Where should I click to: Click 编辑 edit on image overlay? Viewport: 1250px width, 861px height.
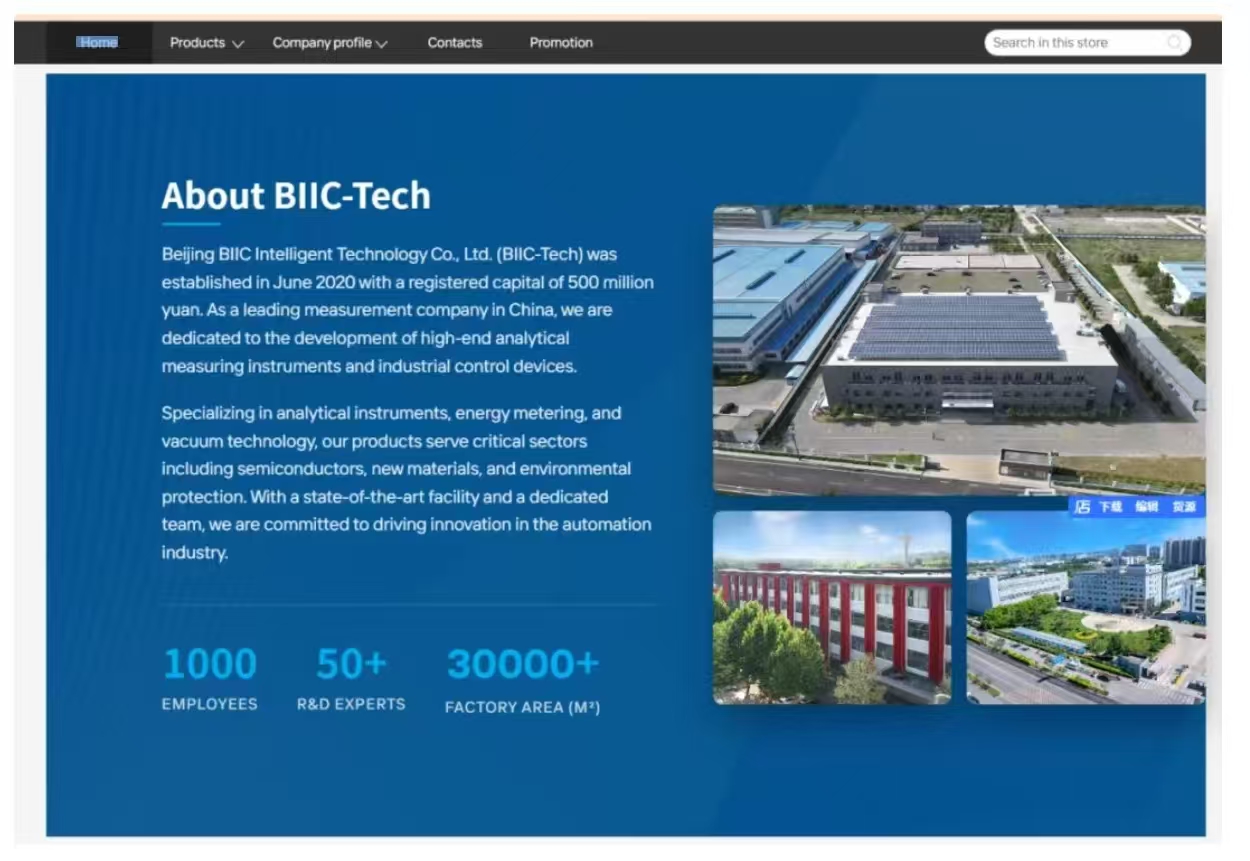pyautogui.click(x=1146, y=507)
